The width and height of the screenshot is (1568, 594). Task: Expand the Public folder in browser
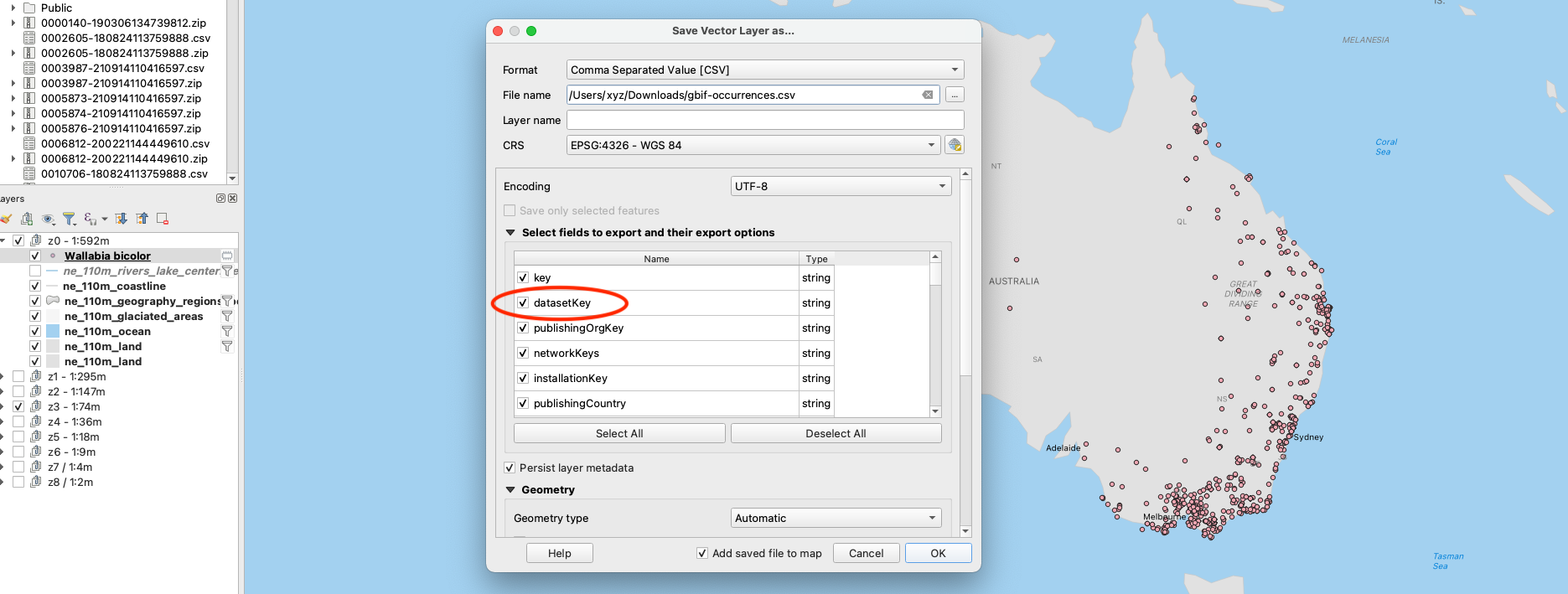point(13,8)
